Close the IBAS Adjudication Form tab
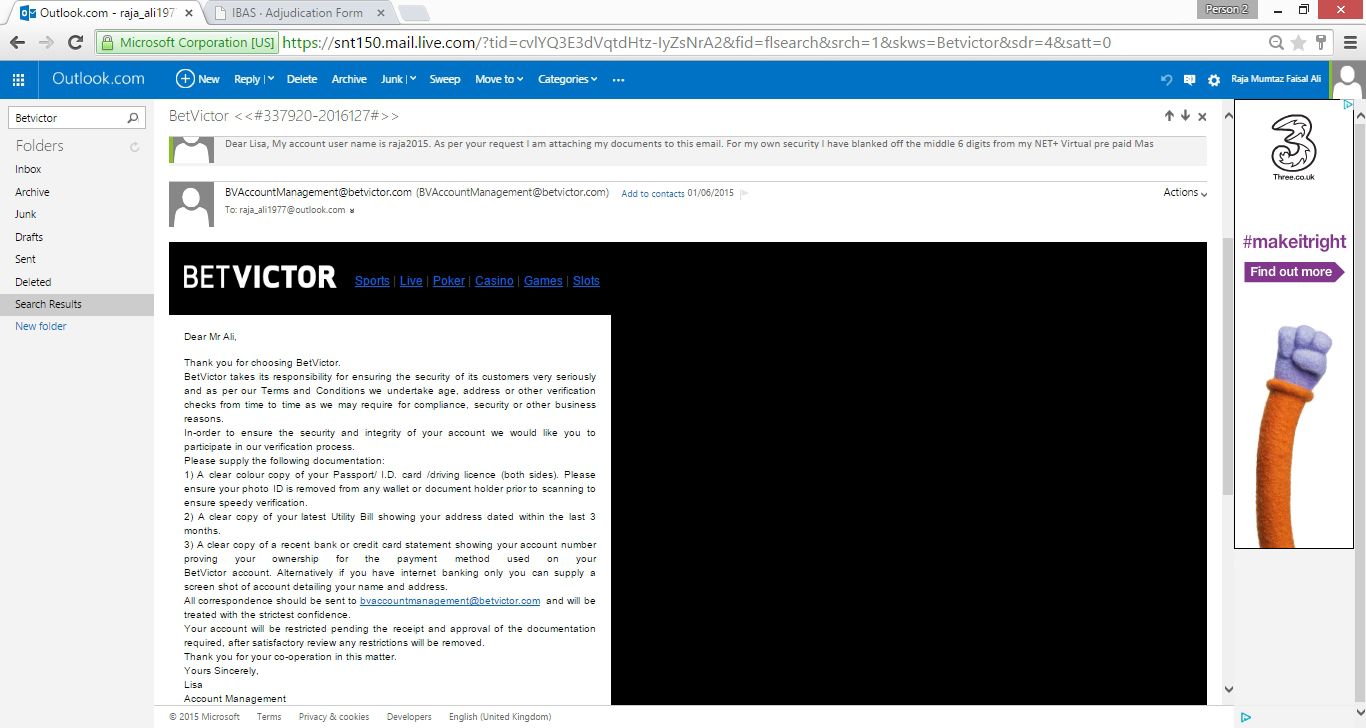1366x728 pixels. [x=383, y=13]
